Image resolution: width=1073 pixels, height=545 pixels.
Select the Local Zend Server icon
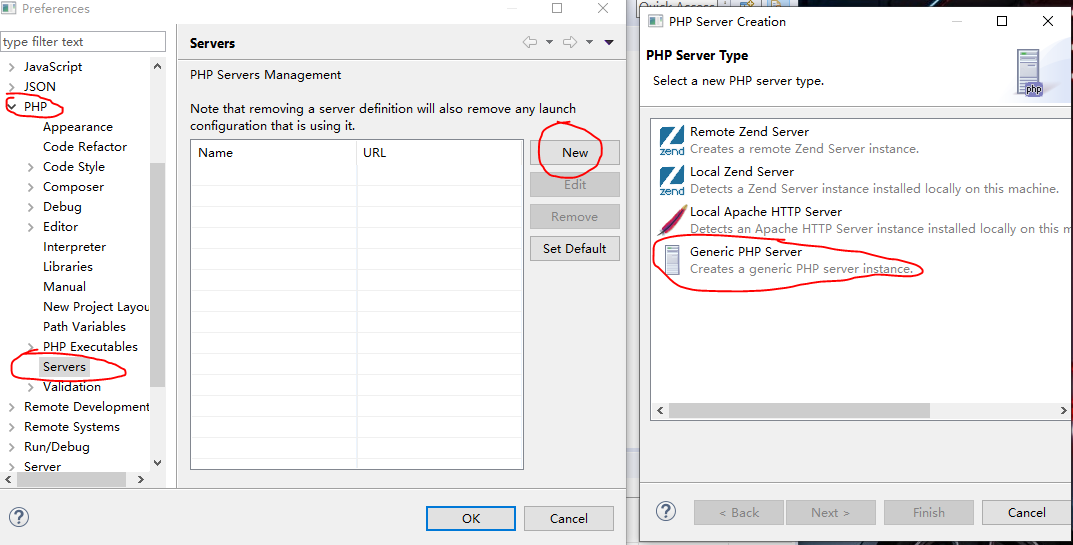(x=671, y=181)
